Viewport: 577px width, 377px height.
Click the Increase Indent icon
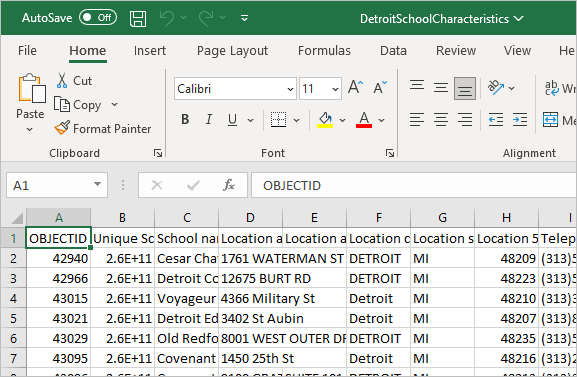point(520,120)
